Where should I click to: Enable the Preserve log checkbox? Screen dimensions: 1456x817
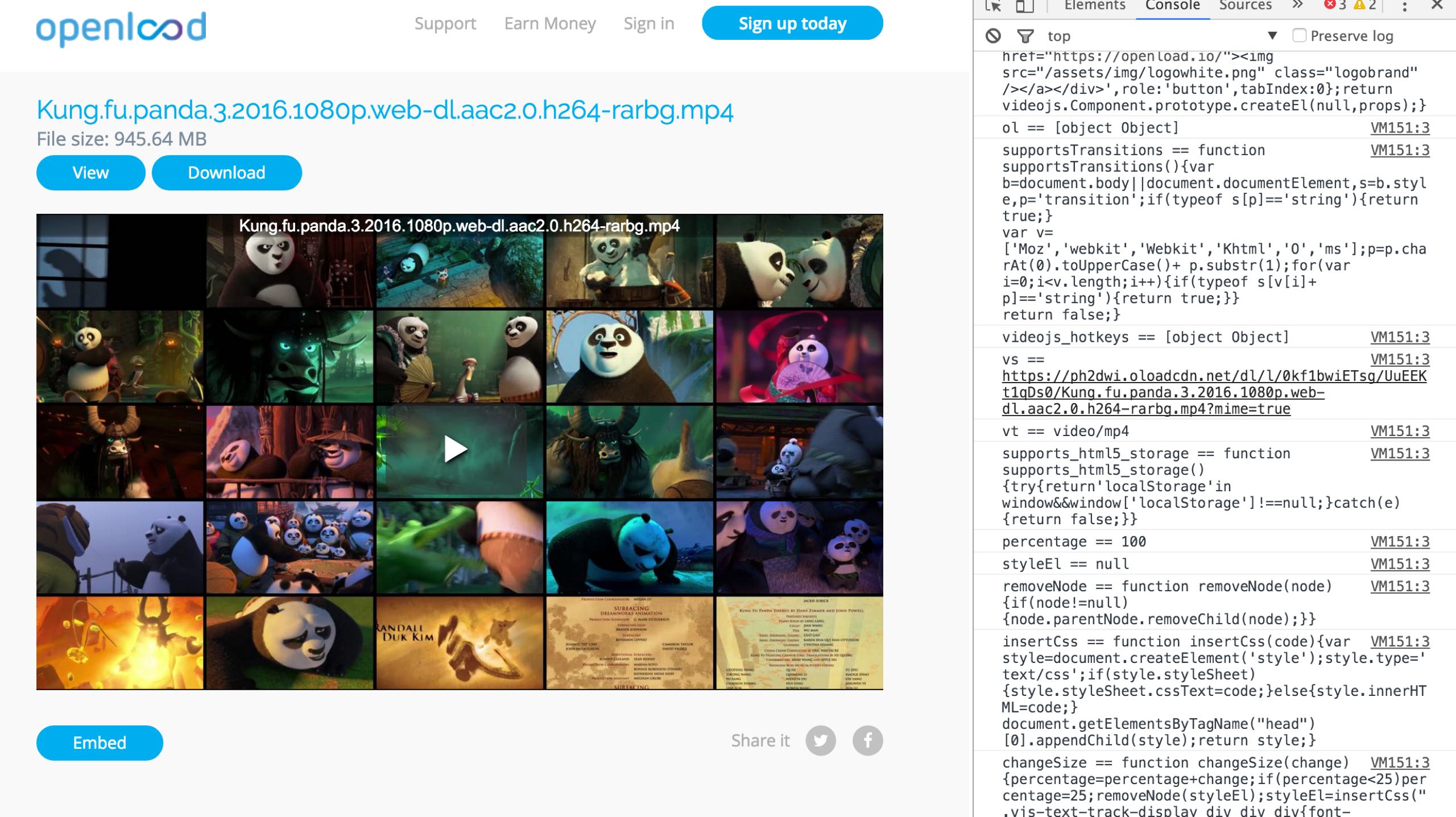(1300, 35)
